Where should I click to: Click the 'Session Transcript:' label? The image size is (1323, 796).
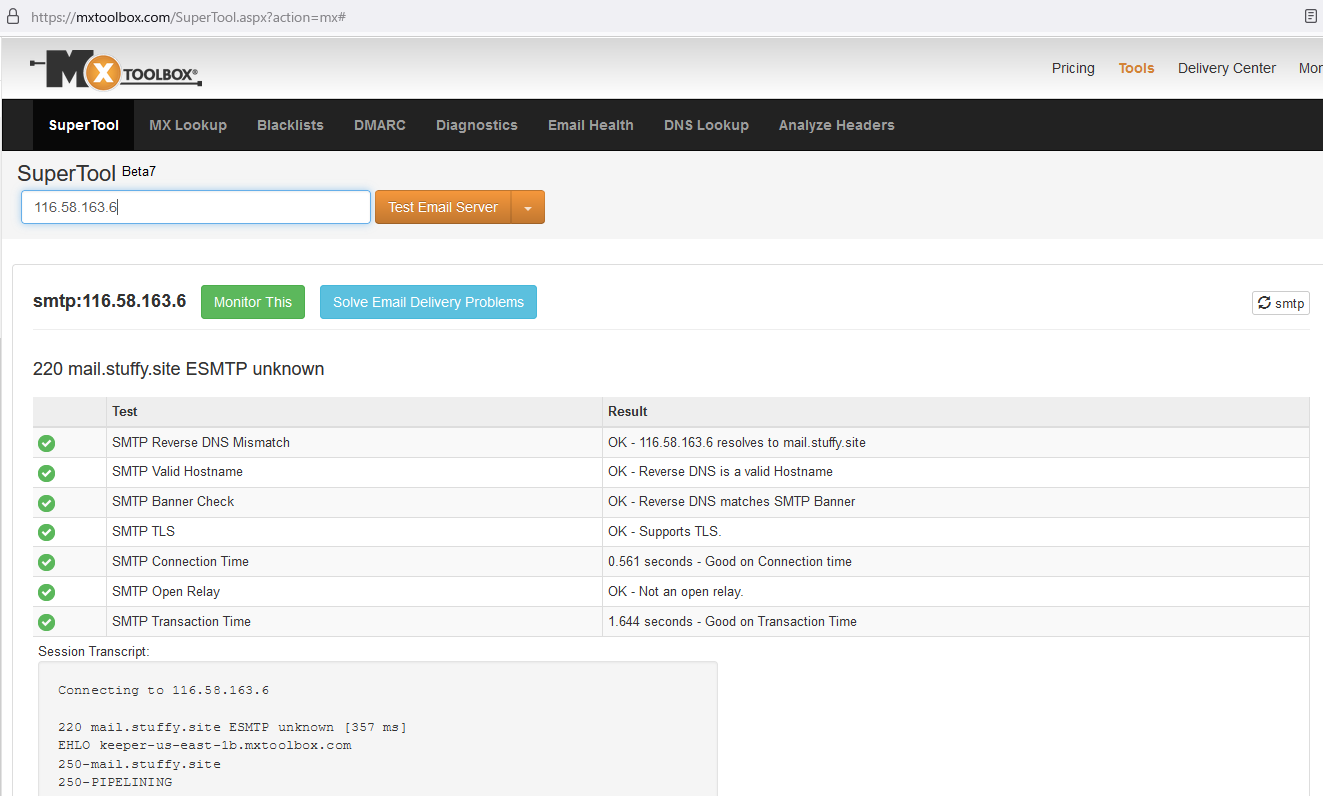94,651
